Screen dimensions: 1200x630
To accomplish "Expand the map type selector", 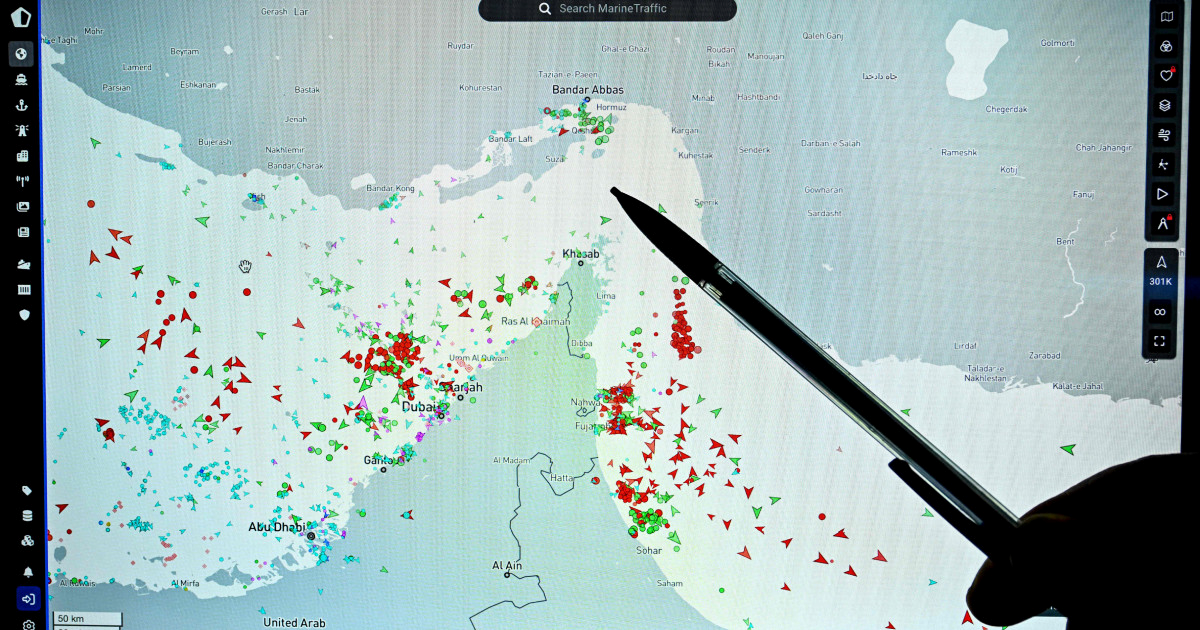I will tap(1164, 17).
